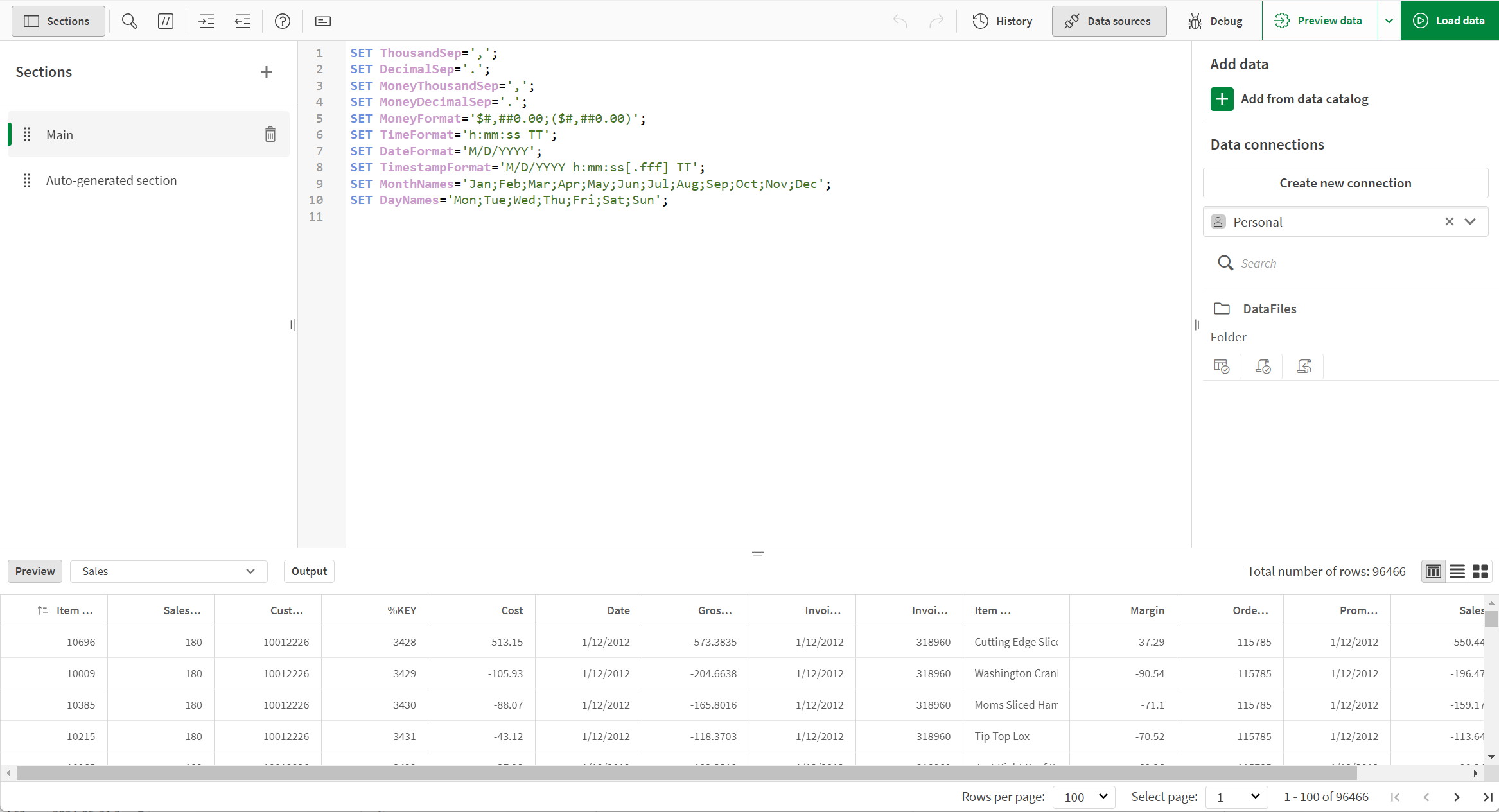Screen dimensions: 1499x812
Task: Click Create new connection button
Action: tap(1345, 183)
